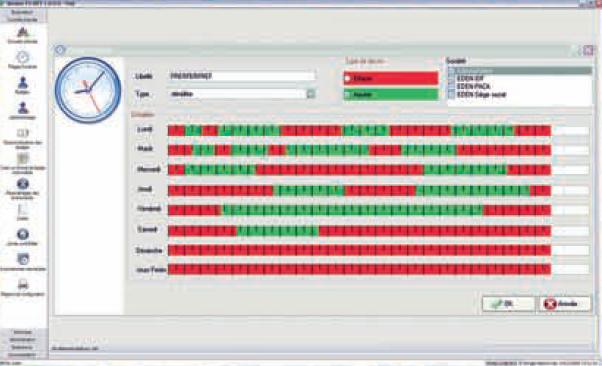Open the Plages horaires clock icon in sidebar
This screenshot has height=366, width=602.
(23, 58)
